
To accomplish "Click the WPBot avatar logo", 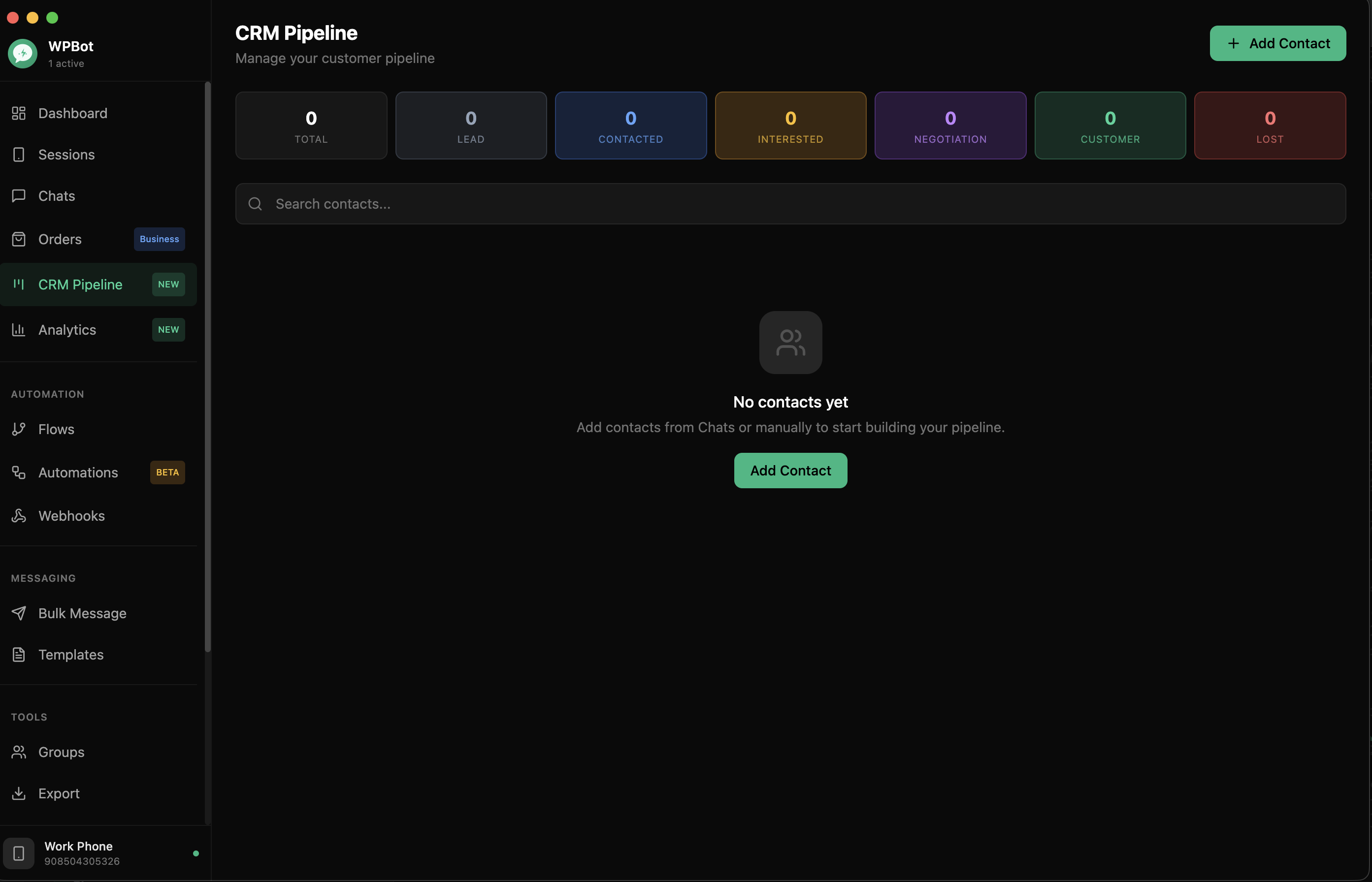I will click(x=22, y=53).
